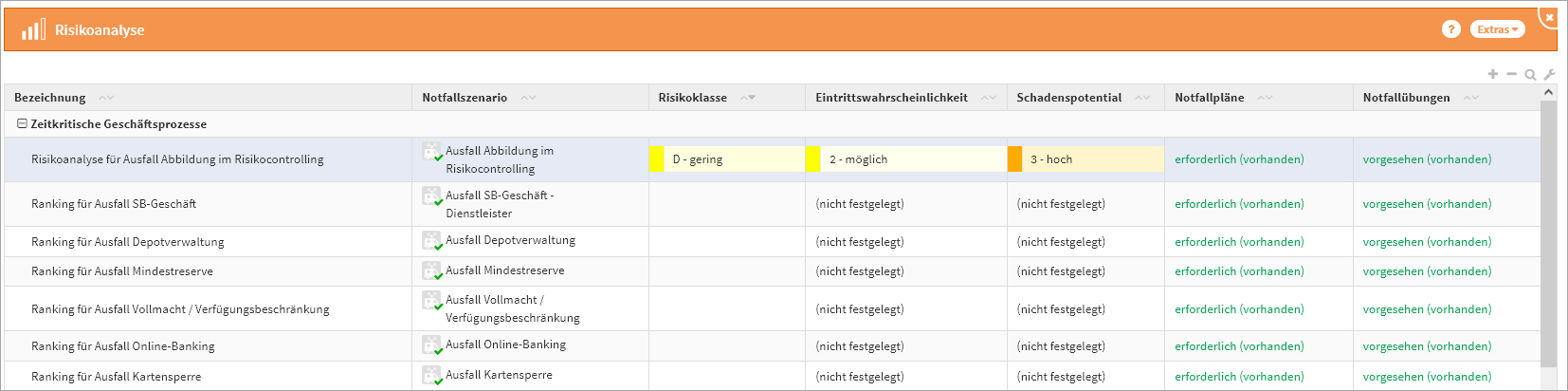1568x391 pixels.
Task: Click the minus icon above the table
Action: [x=1511, y=74]
